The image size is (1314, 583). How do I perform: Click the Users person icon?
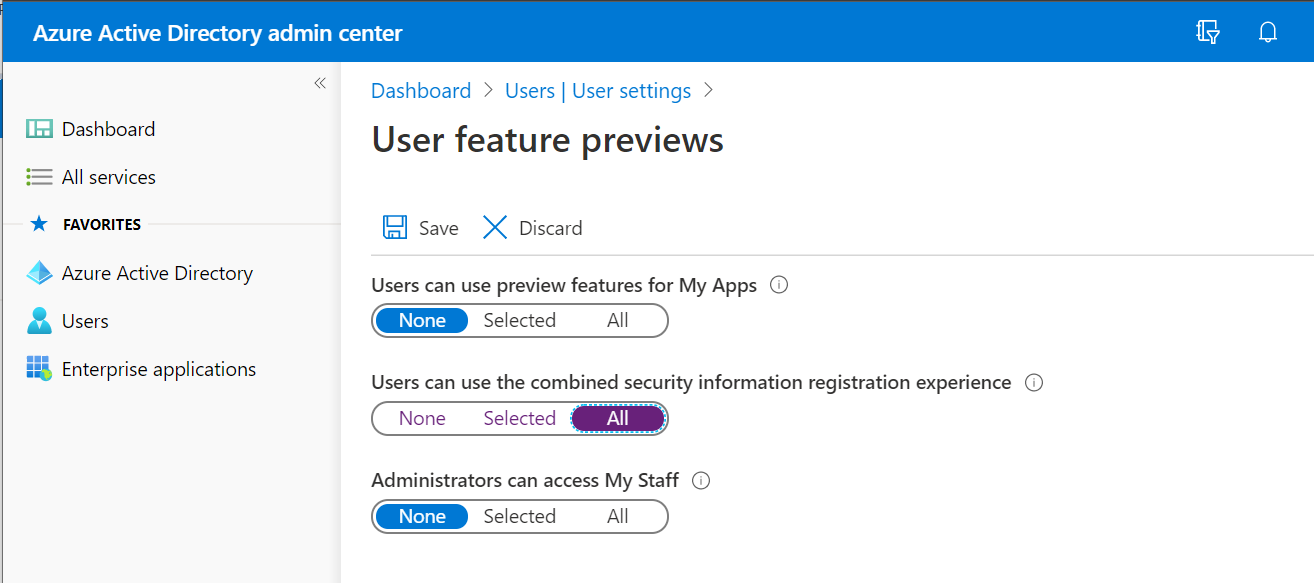point(39,321)
